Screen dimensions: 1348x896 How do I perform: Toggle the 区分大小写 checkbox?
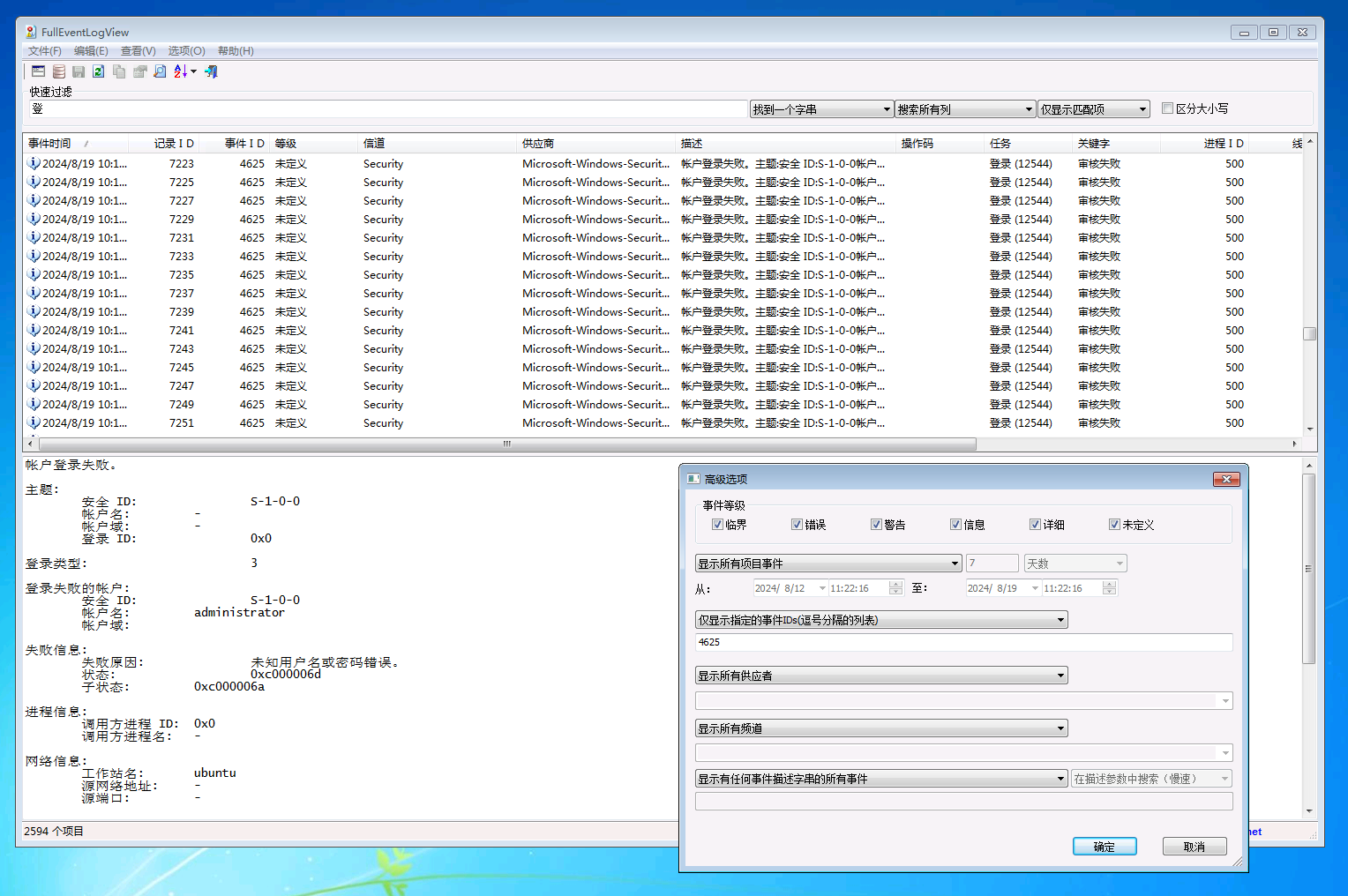coord(1167,108)
